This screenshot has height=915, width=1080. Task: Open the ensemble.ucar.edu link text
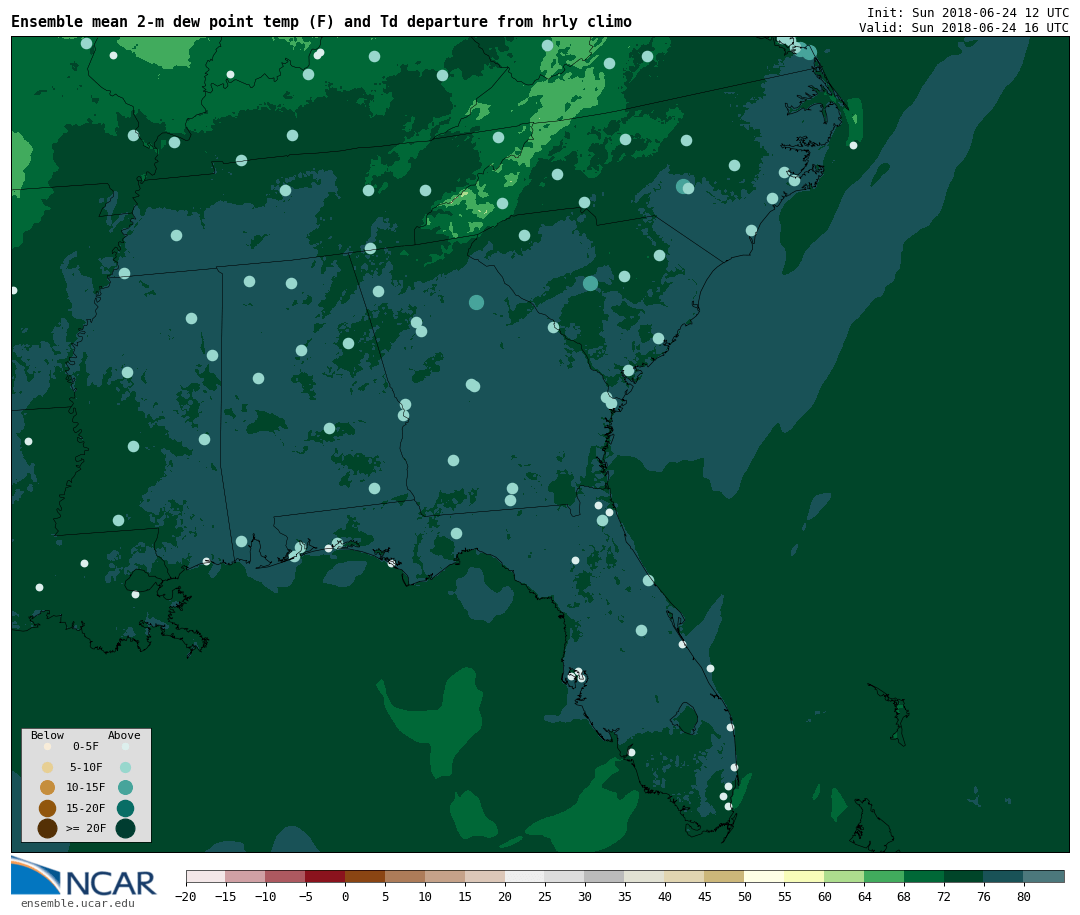point(78,903)
